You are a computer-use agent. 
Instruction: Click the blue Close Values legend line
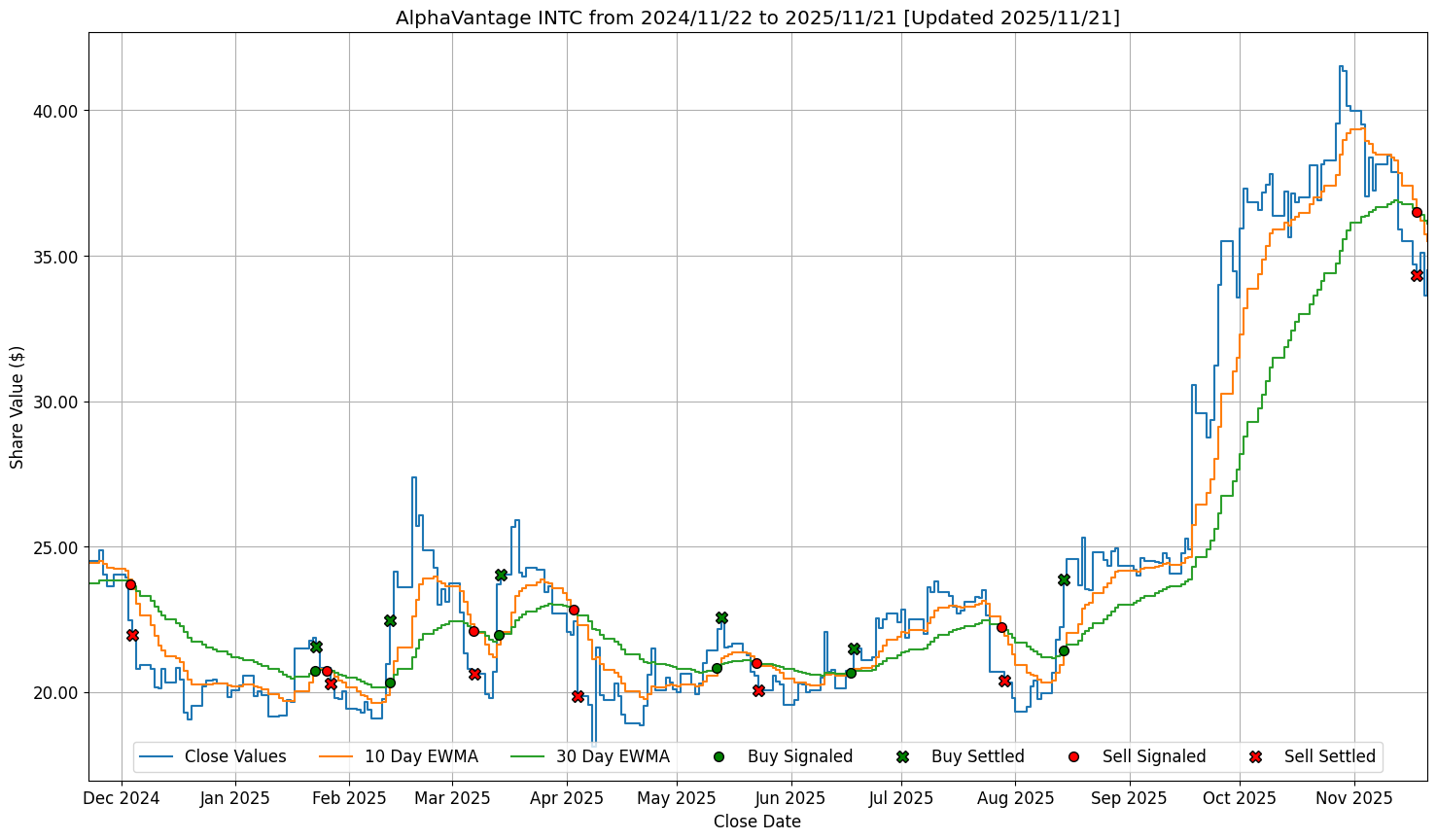click(x=156, y=756)
